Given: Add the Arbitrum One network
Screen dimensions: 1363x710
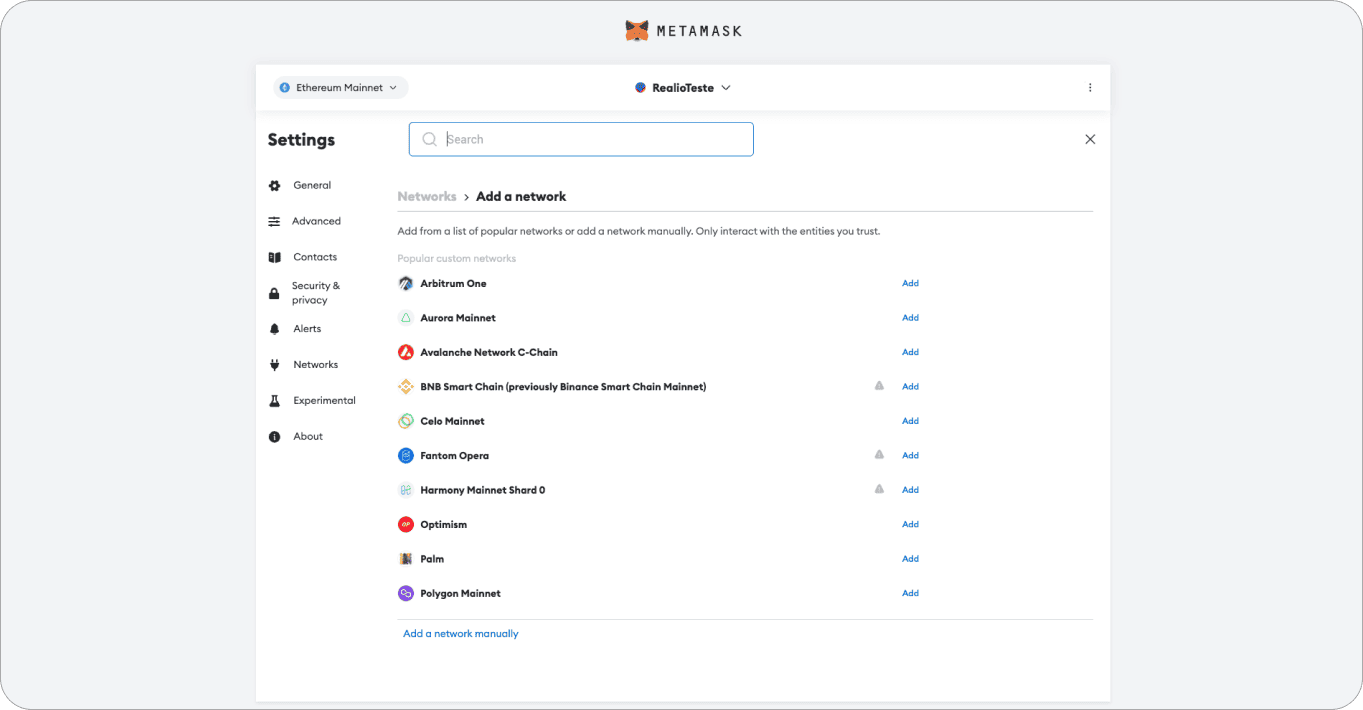Looking at the screenshot, I should tap(910, 284).
